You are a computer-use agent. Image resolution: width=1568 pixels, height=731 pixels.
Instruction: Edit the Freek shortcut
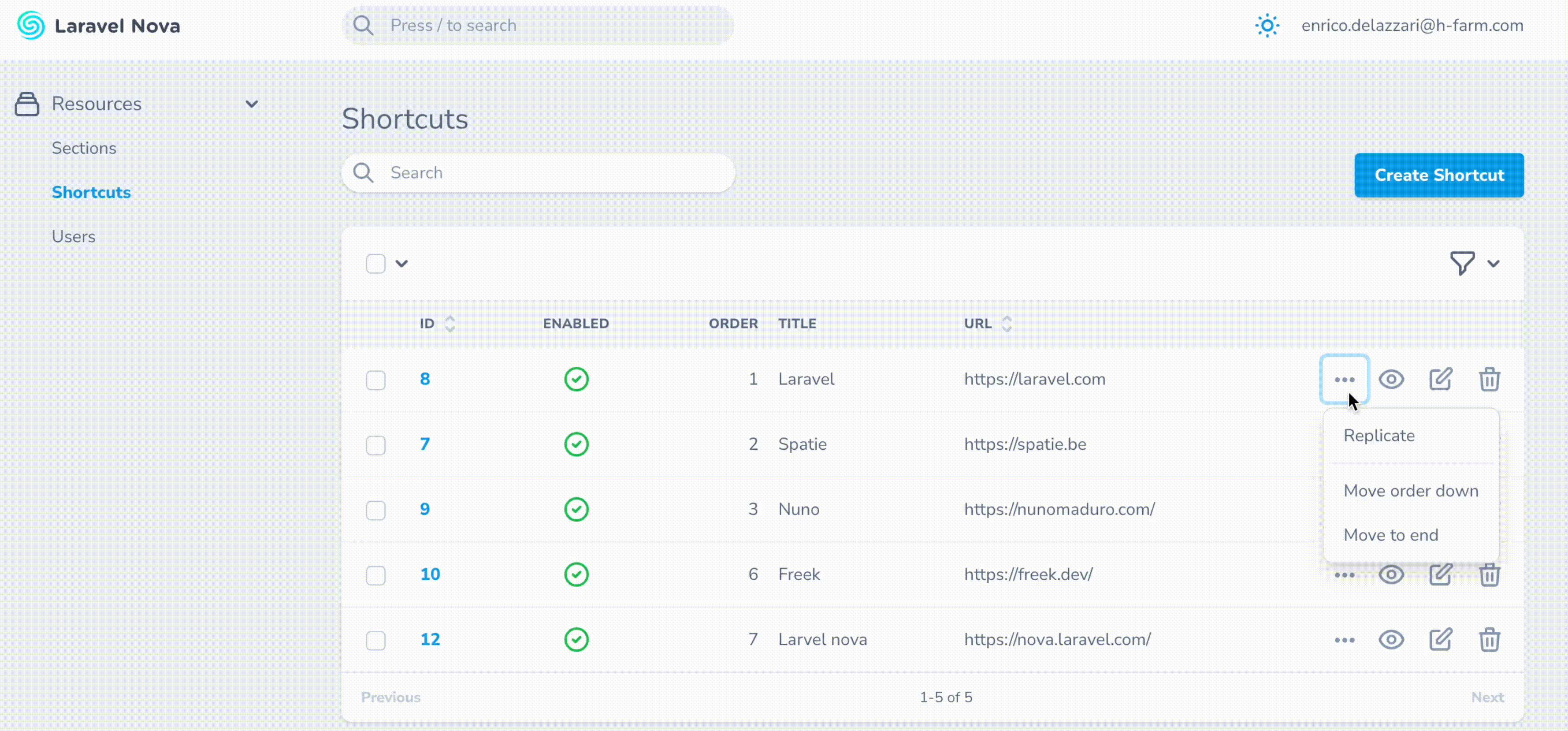pos(1441,574)
